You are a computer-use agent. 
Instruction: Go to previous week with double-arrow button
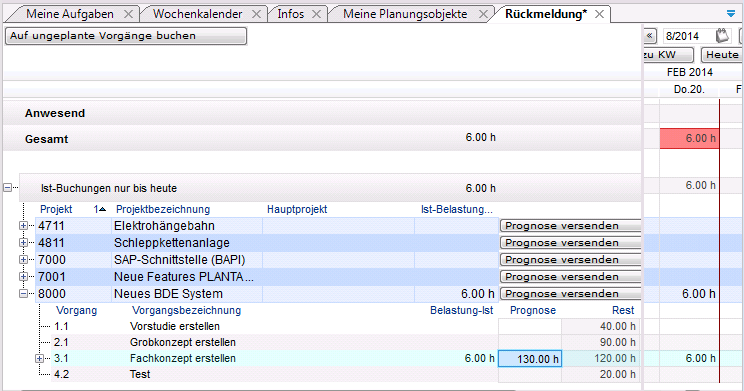point(650,36)
